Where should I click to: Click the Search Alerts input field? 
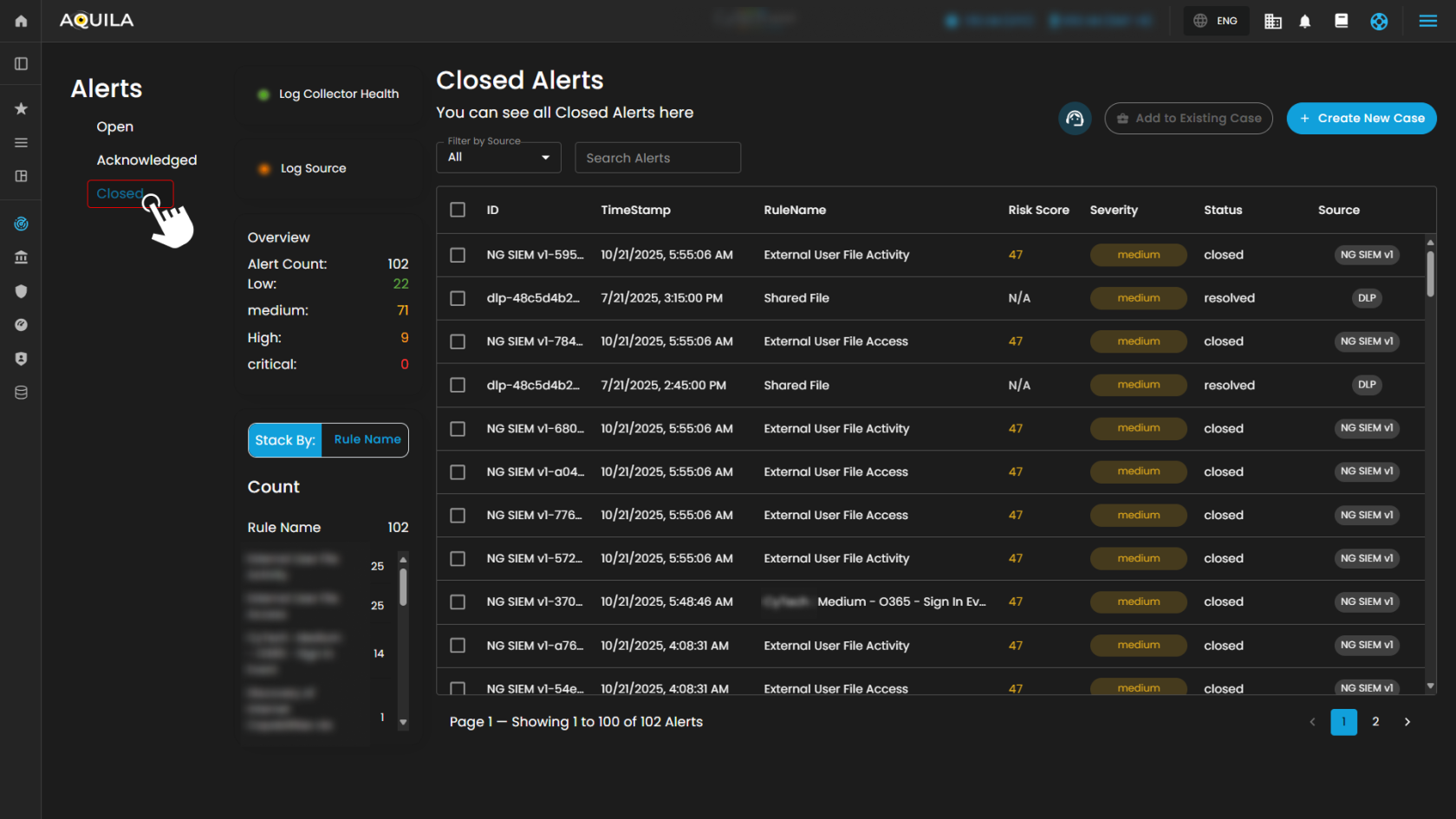[x=657, y=158]
